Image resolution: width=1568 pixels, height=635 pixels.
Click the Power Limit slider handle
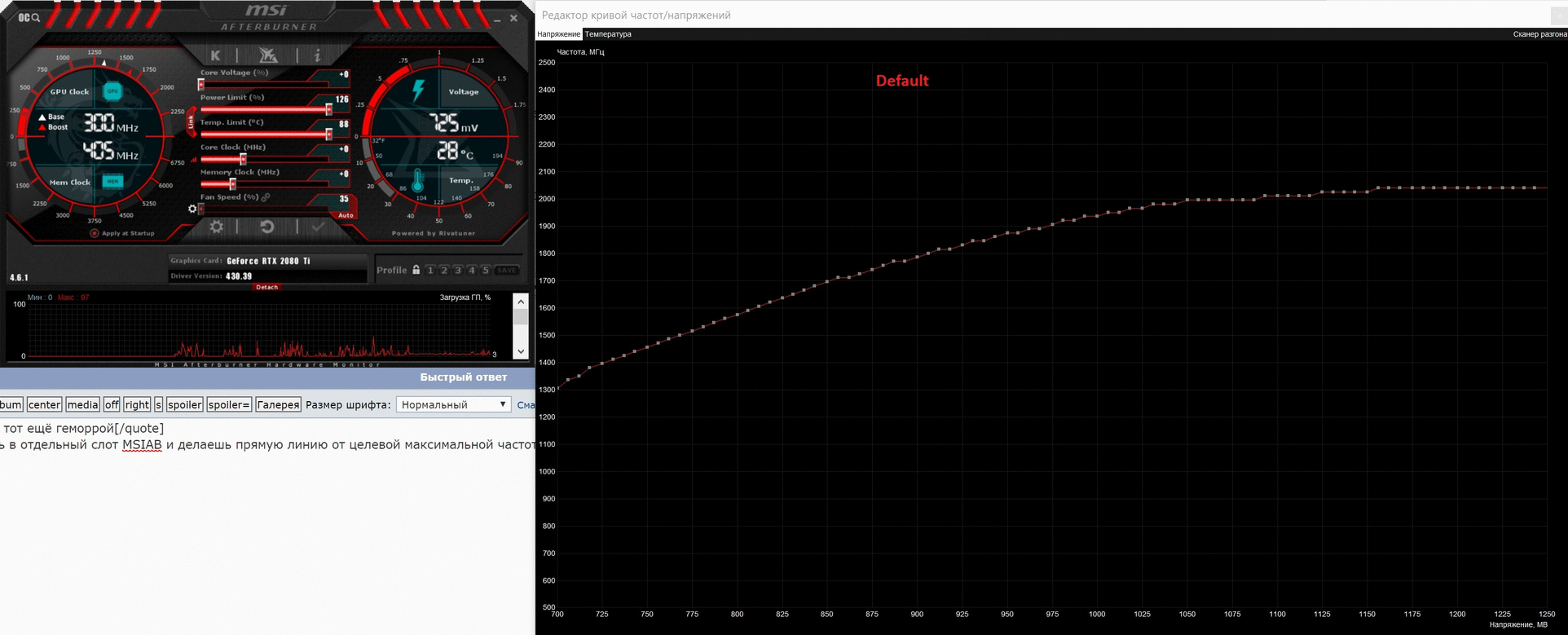(328, 108)
